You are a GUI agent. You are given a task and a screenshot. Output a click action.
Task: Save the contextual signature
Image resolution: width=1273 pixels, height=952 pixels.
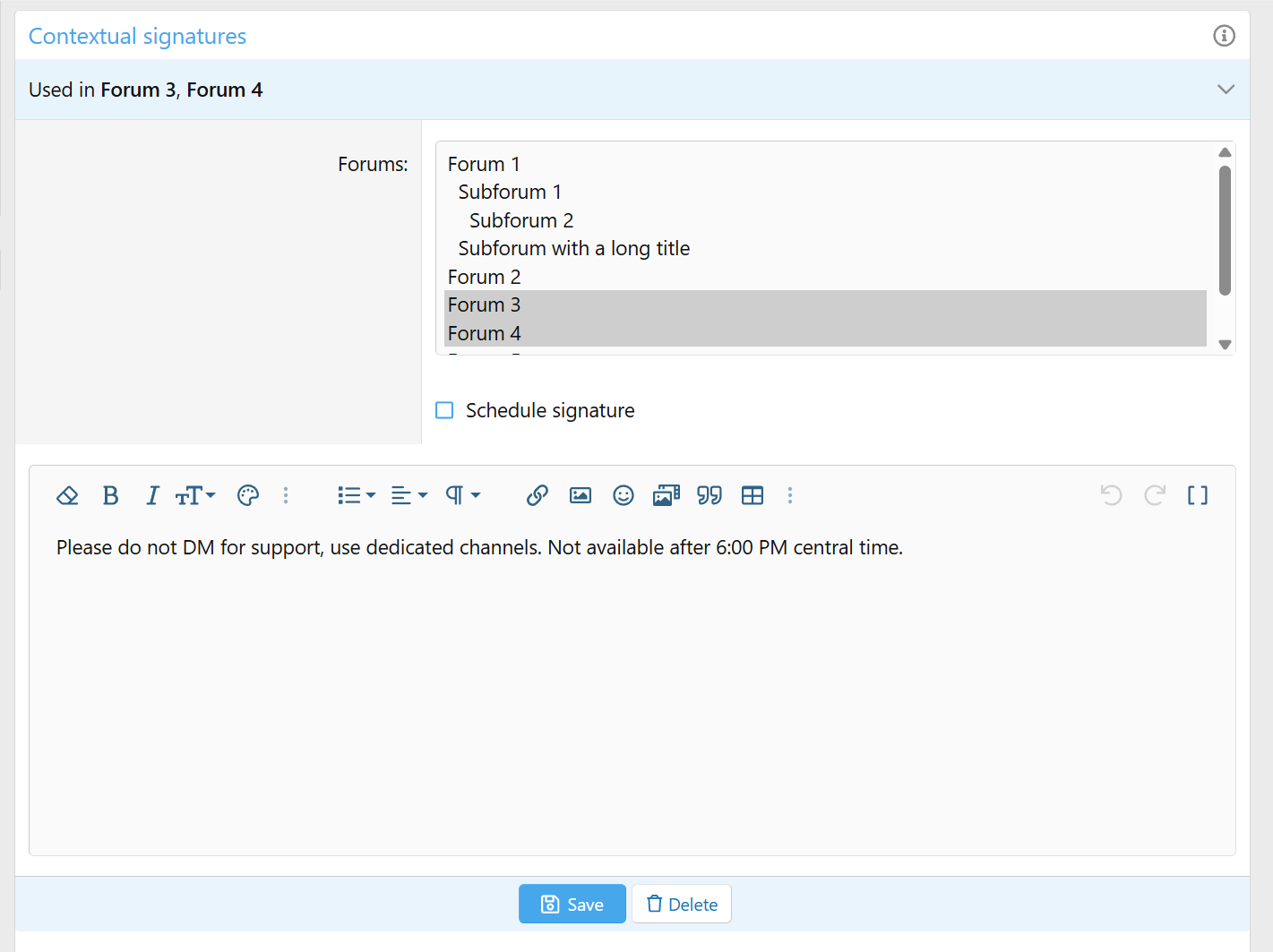[572, 905]
